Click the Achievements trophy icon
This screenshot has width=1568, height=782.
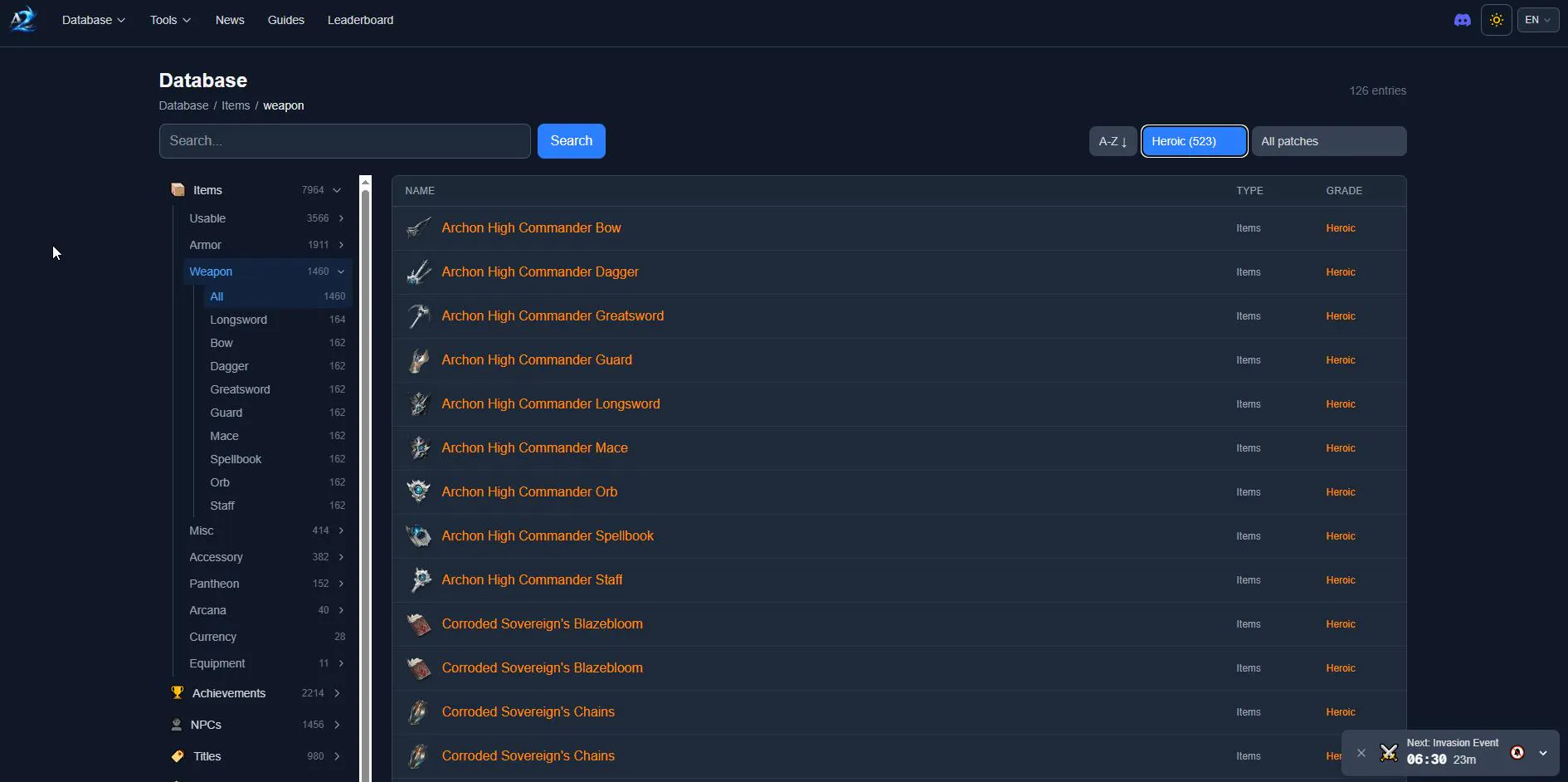tap(177, 692)
